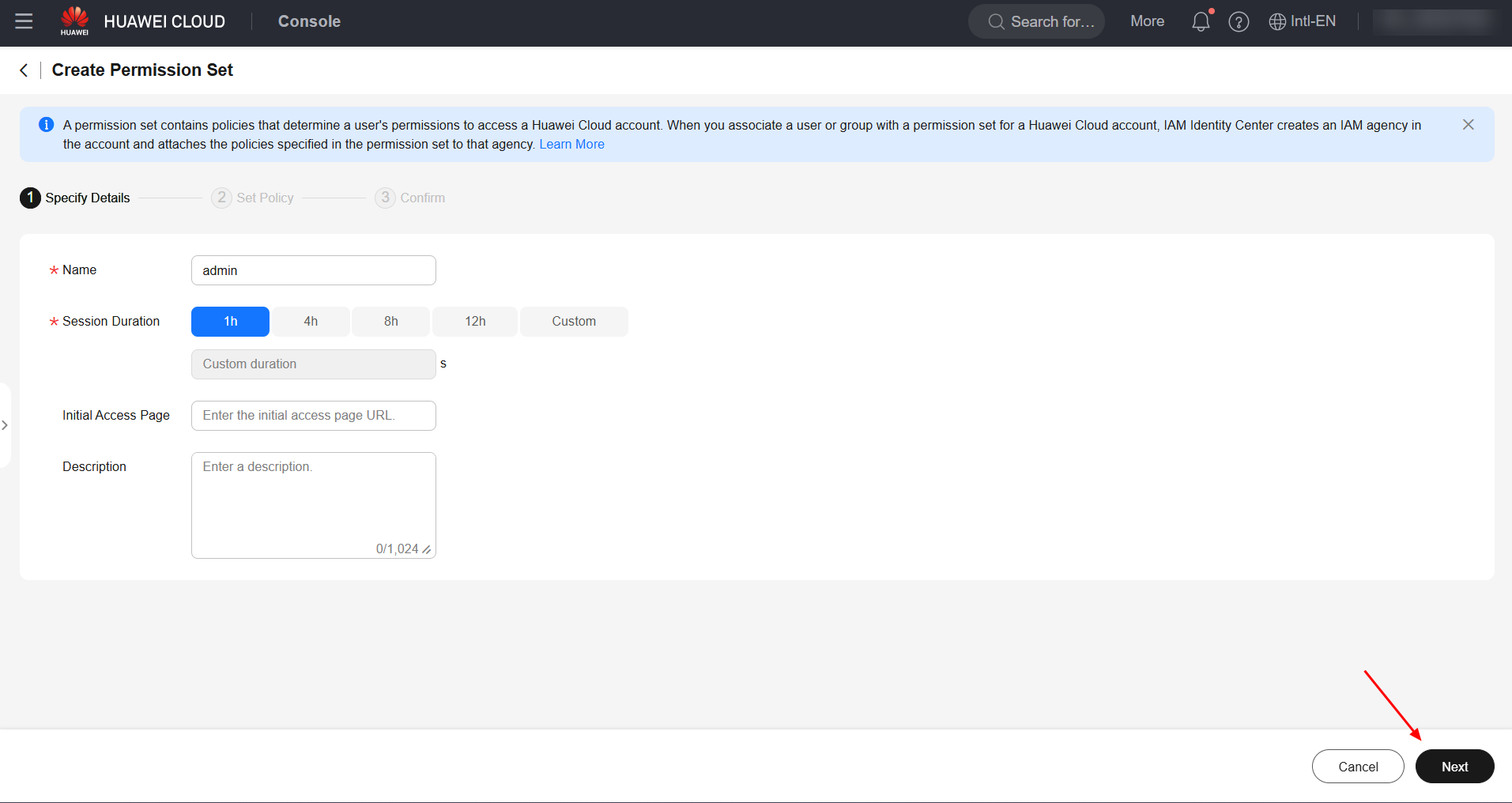This screenshot has width=1512, height=803.
Task: Select the 8h session duration
Action: pyautogui.click(x=390, y=322)
